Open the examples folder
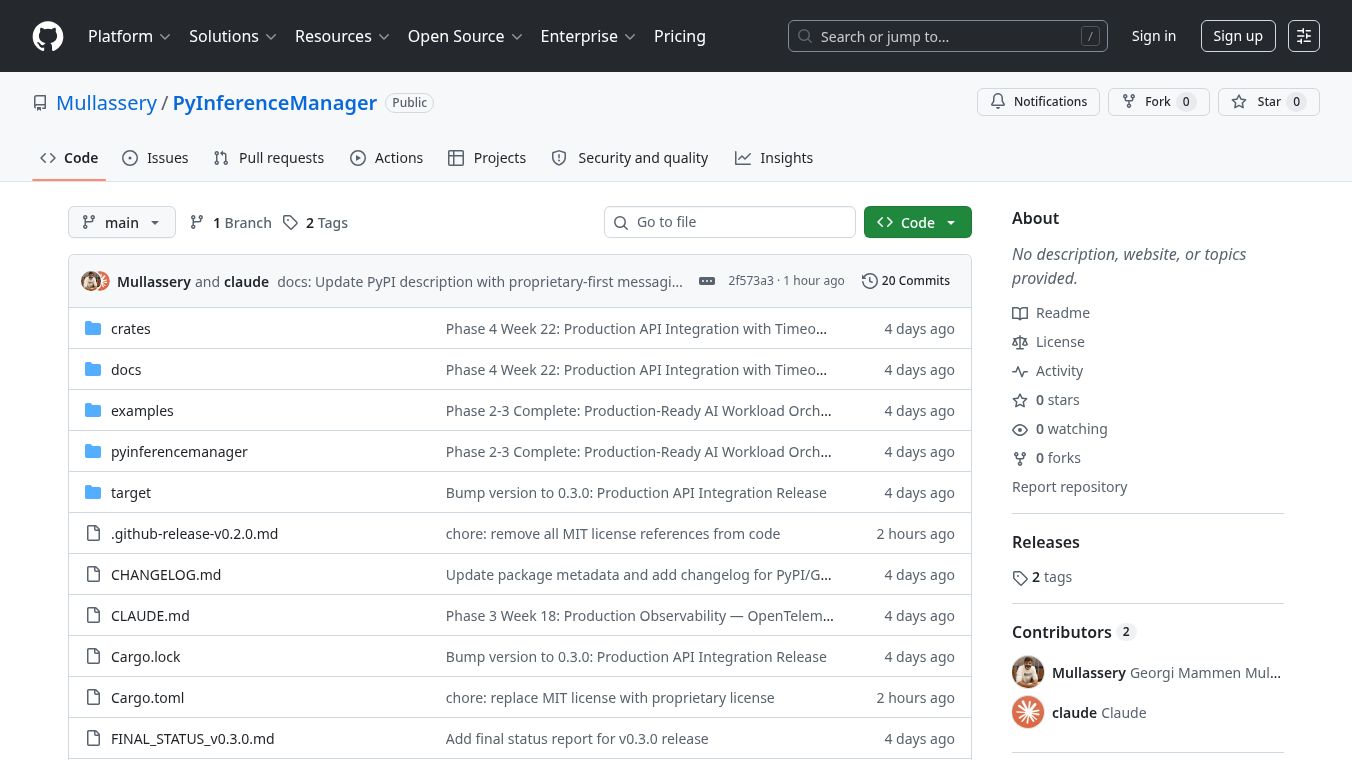 [x=142, y=411]
